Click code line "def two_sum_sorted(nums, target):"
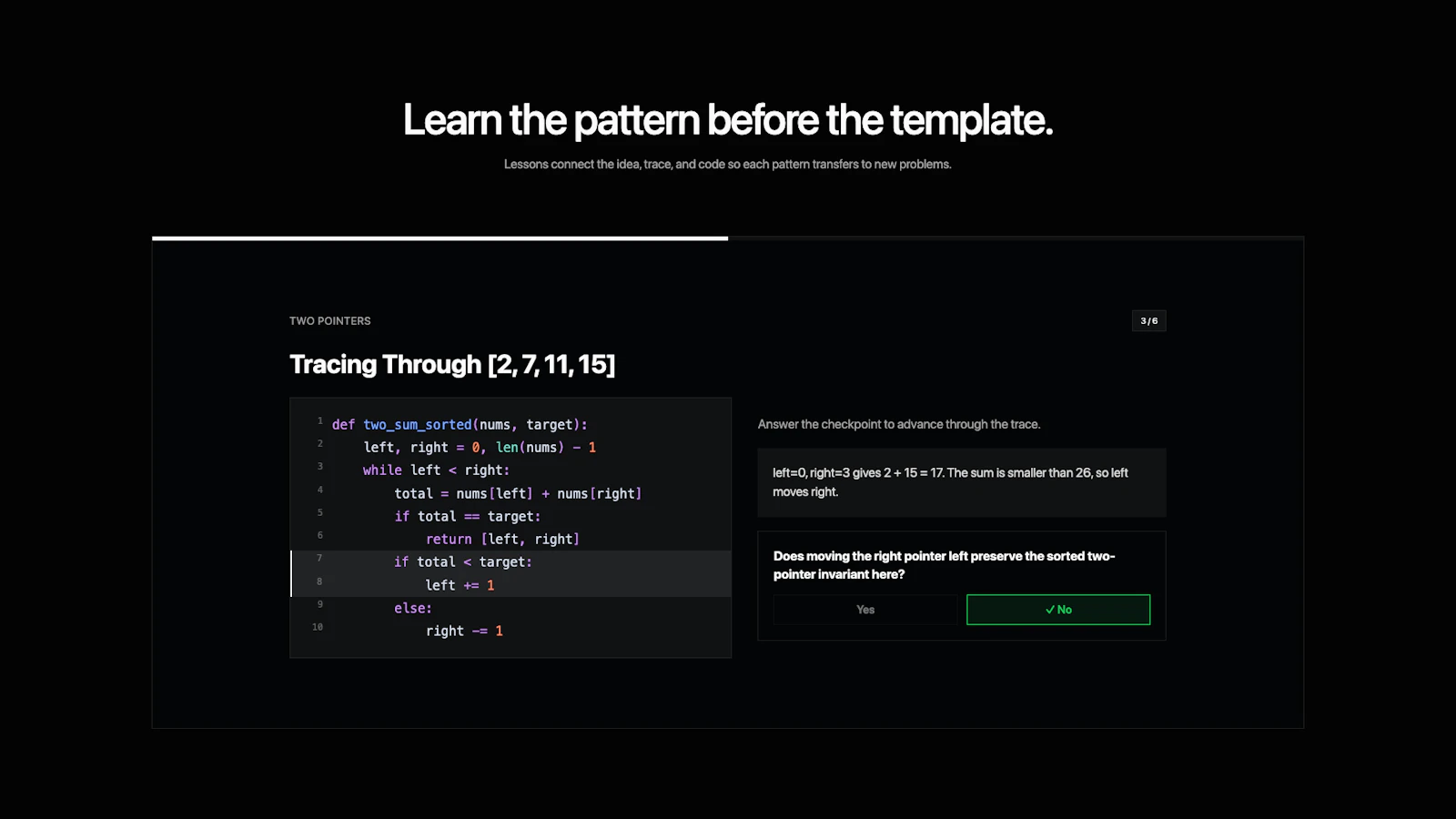 tap(460, 425)
